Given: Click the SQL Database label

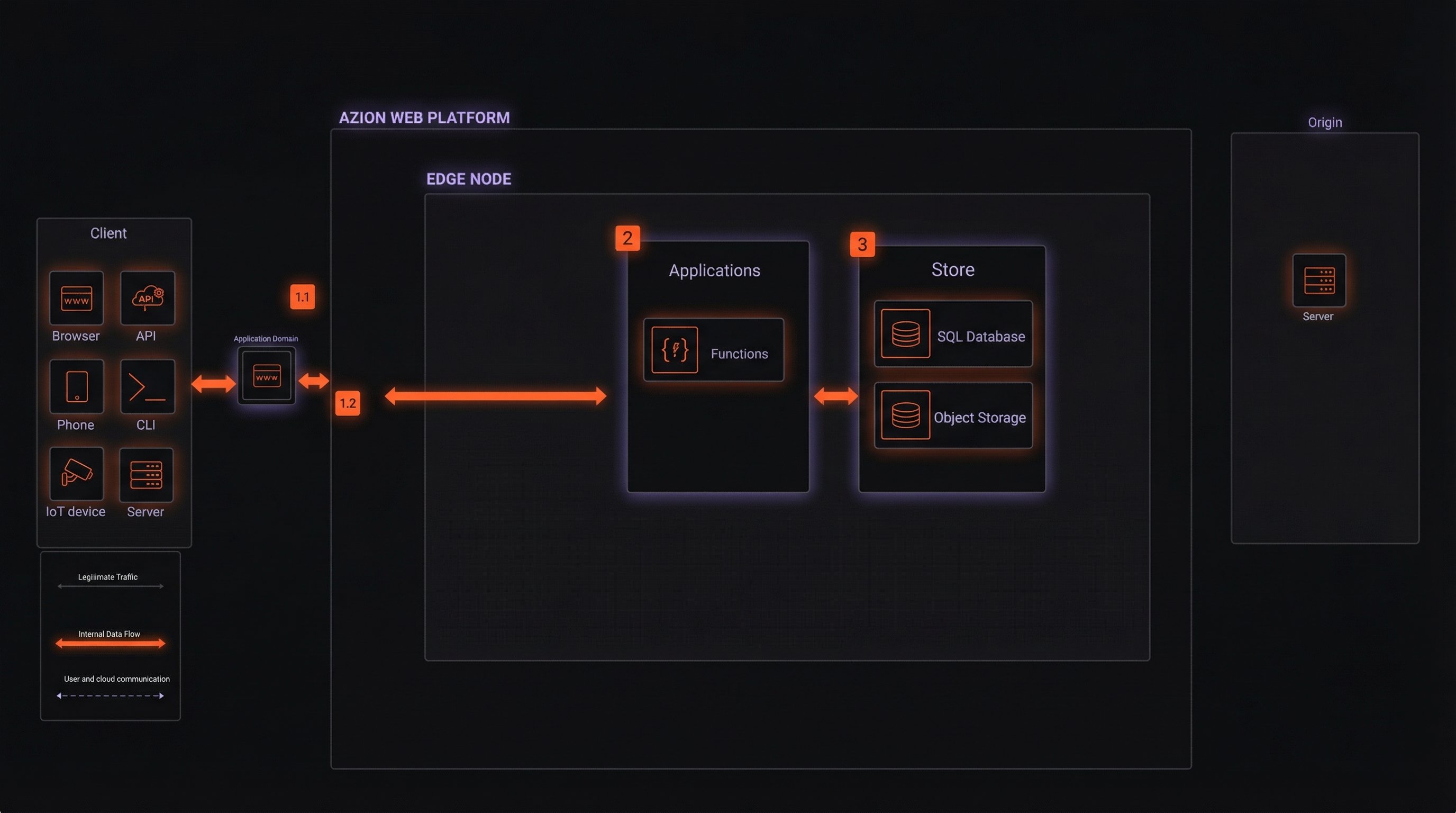Looking at the screenshot, I should 981,337.
